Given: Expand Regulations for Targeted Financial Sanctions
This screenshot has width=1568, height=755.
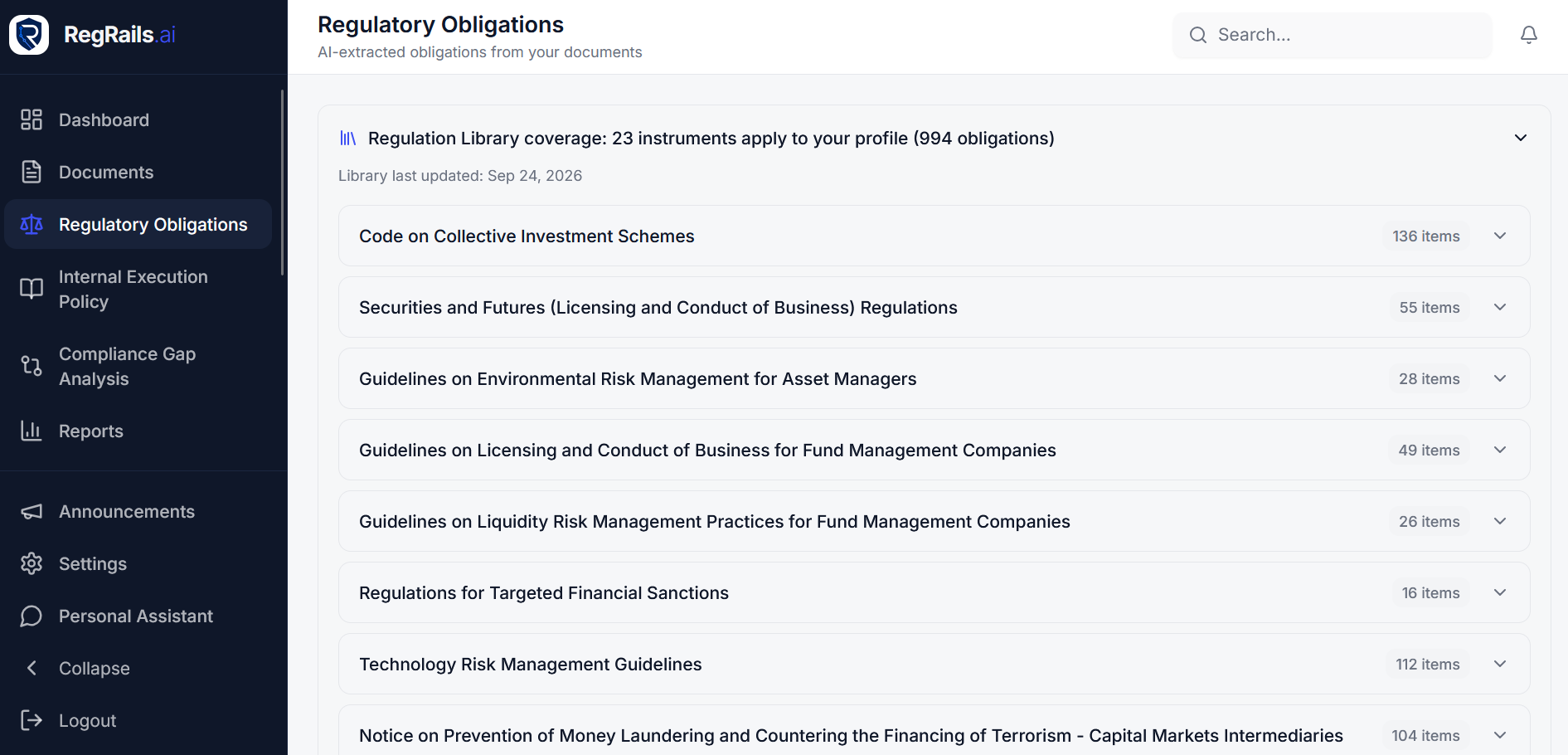Looking at the screenshot, I should tap(1500, 592).
